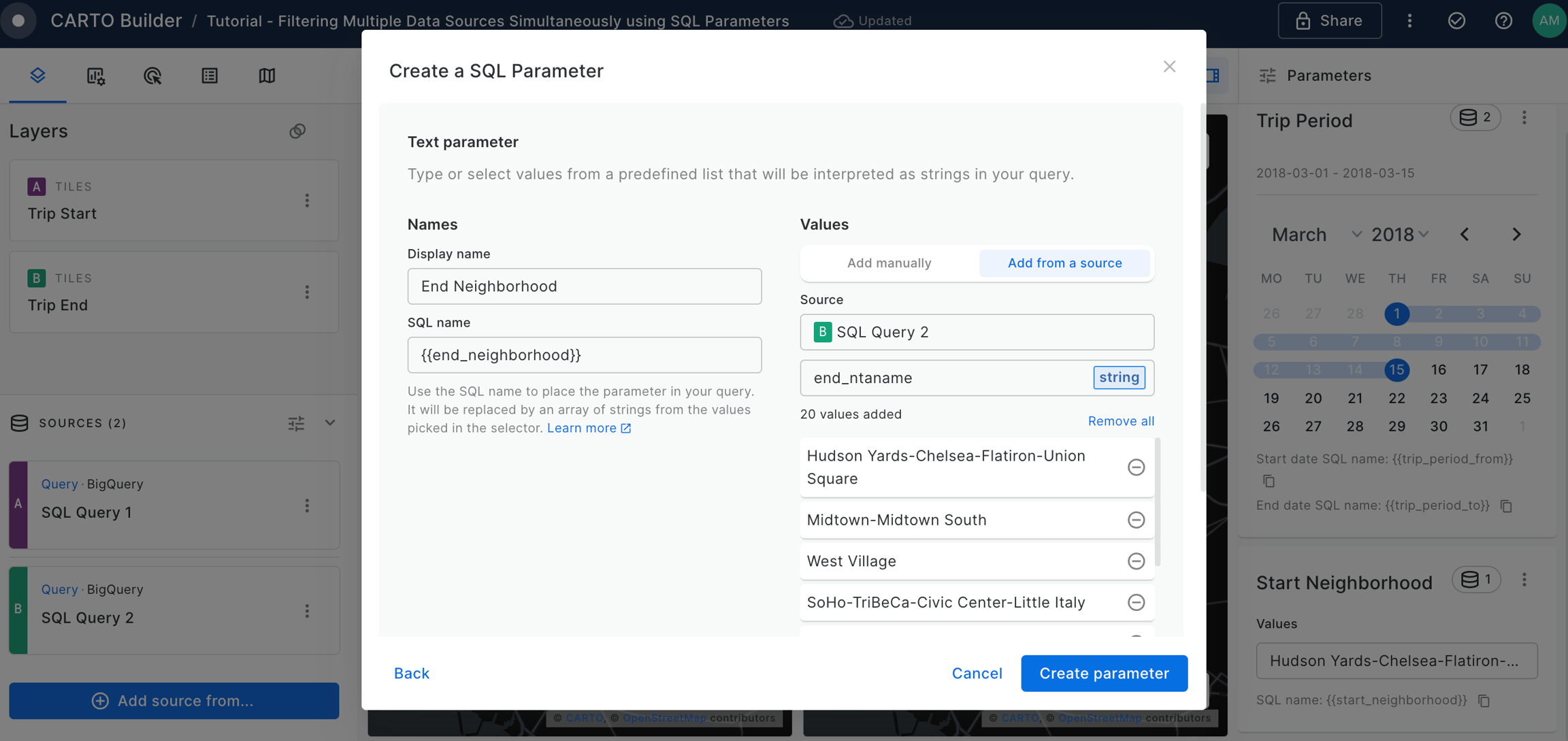The image size is (1568, 741).
Task: Switch to Add manually option
Action: point(889,263)
